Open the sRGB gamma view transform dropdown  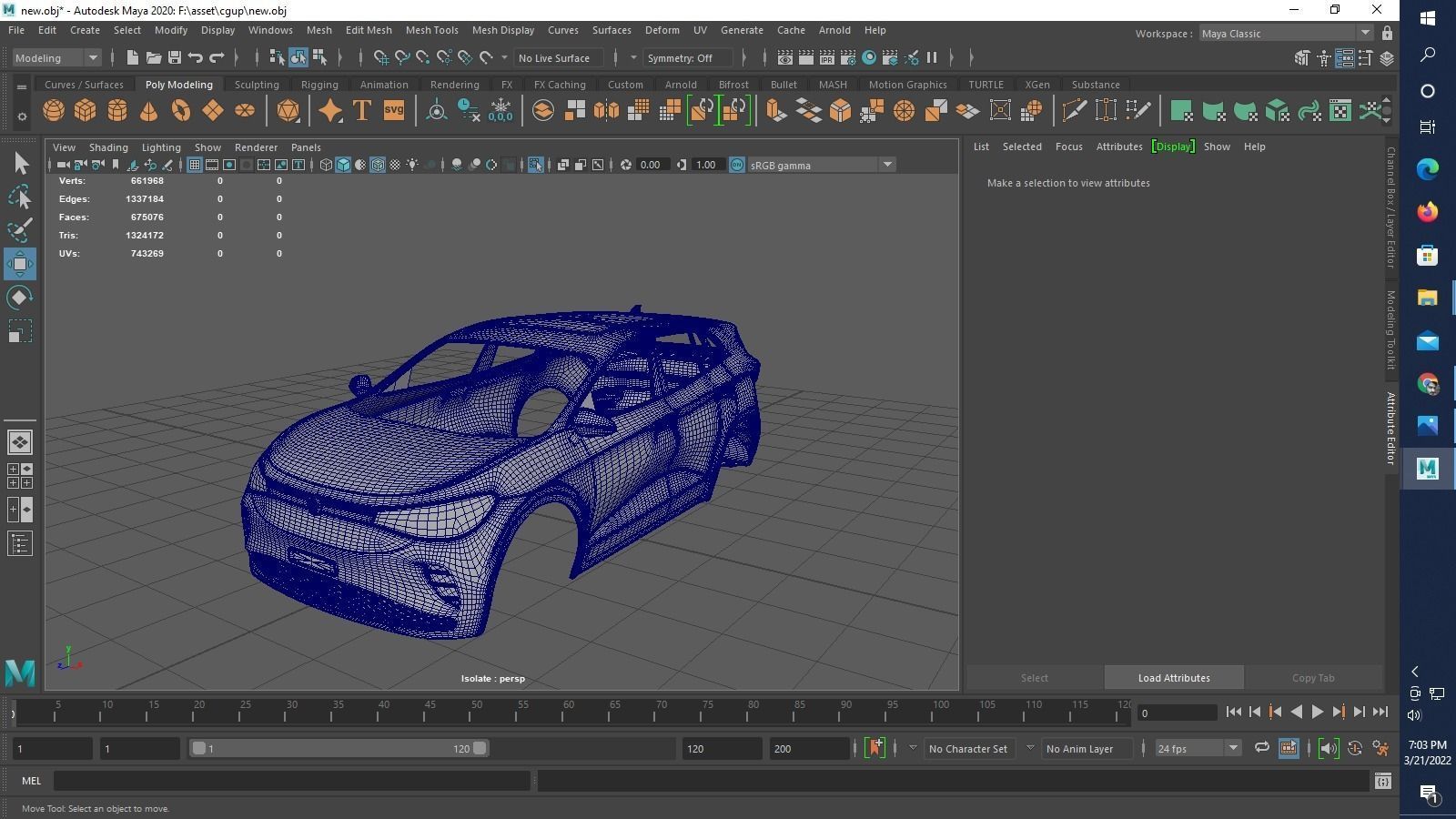[x=822, y=165]
